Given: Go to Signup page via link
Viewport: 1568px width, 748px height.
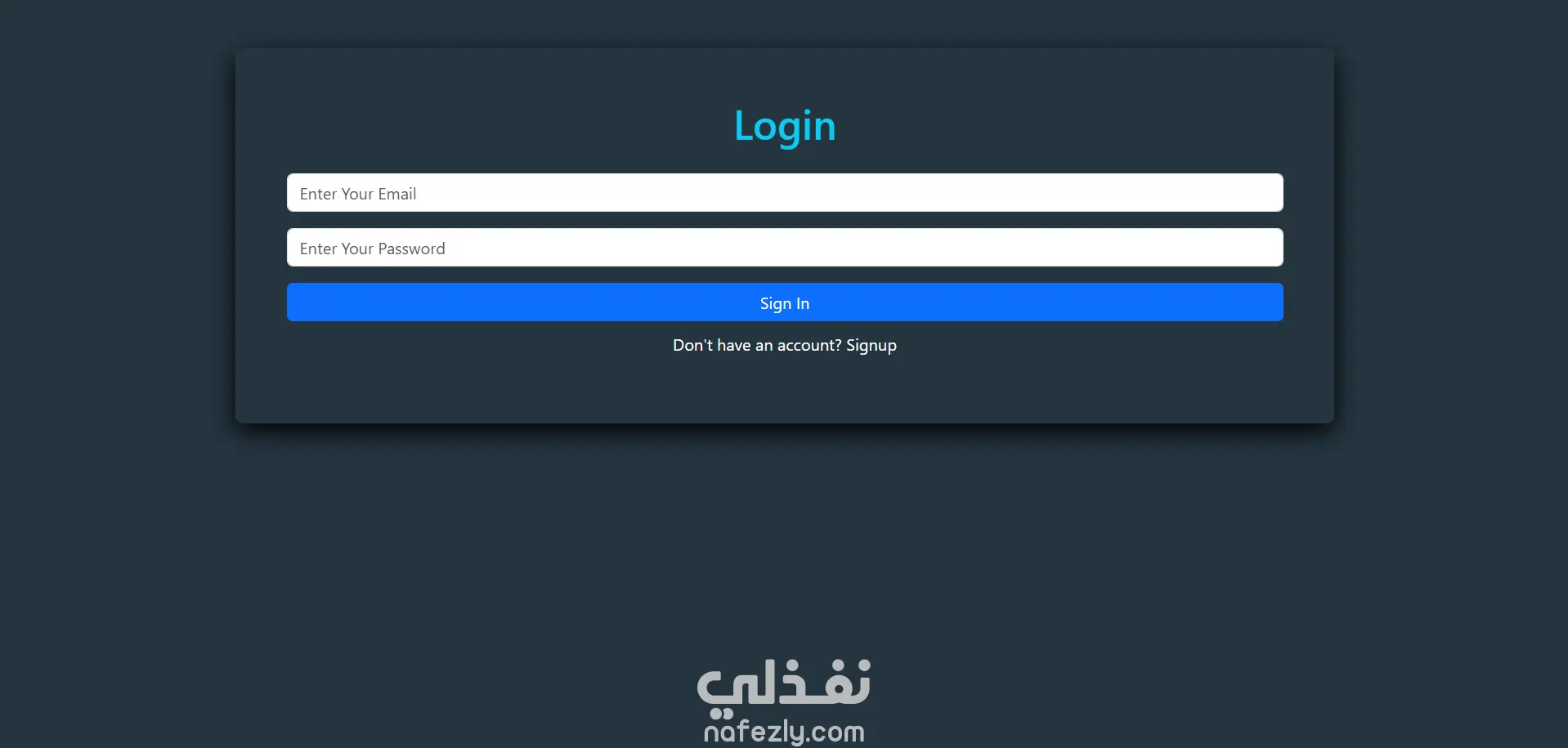Looking at the screenshot, I should (871, 346).
